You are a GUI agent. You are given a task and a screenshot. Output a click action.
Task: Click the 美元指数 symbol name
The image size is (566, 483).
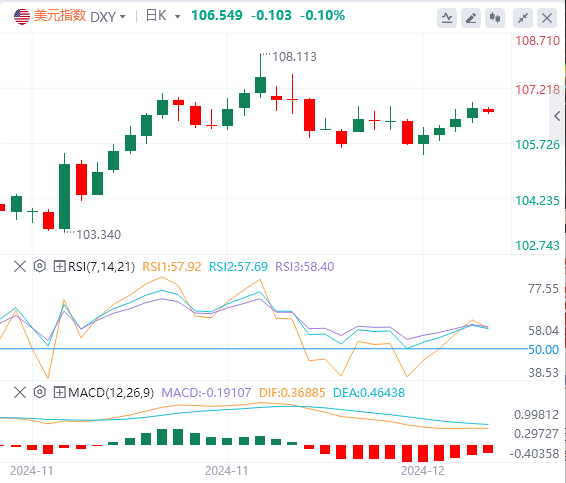(x=60, y=16)
